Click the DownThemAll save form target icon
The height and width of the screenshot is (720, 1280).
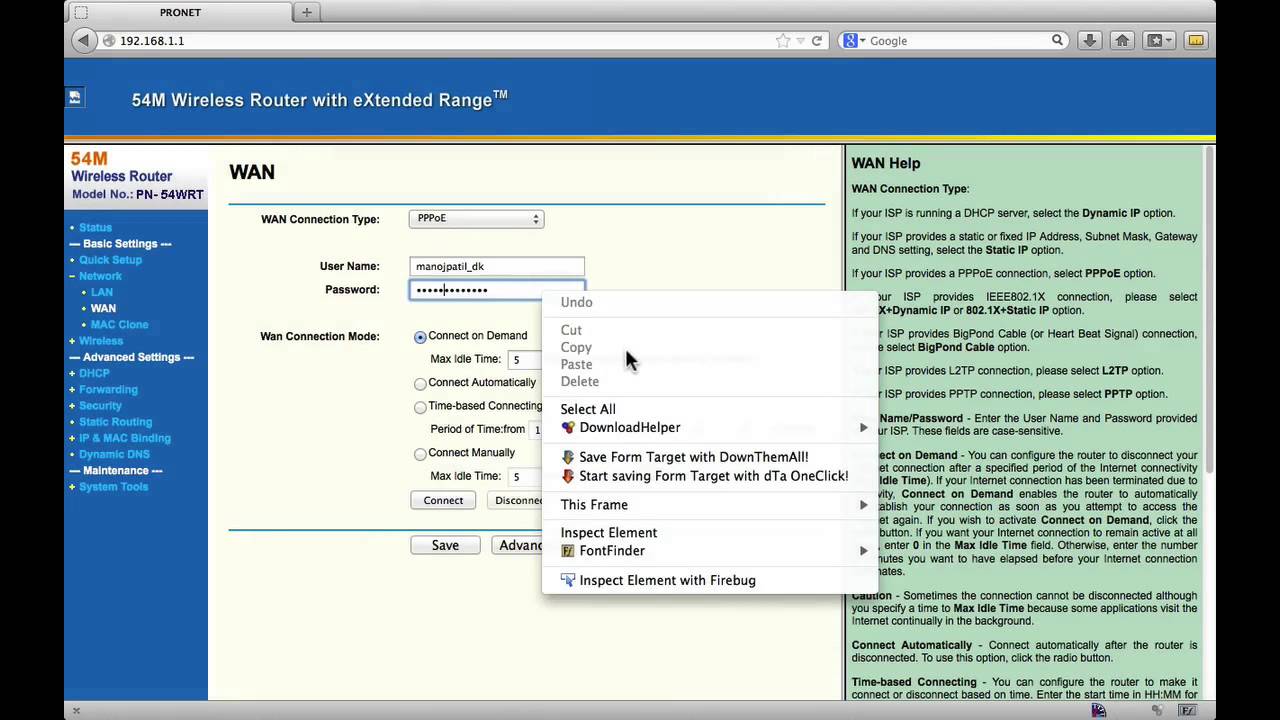coord(568,457)
